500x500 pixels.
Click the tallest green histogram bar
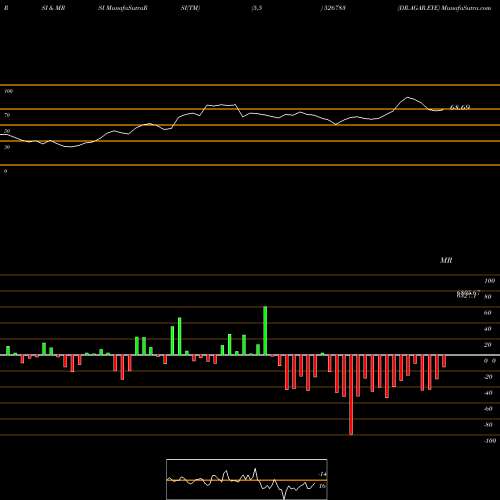[265, 331]
